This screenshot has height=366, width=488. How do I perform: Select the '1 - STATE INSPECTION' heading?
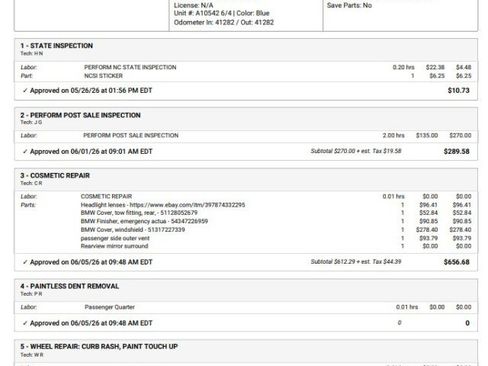pos(57,46)
